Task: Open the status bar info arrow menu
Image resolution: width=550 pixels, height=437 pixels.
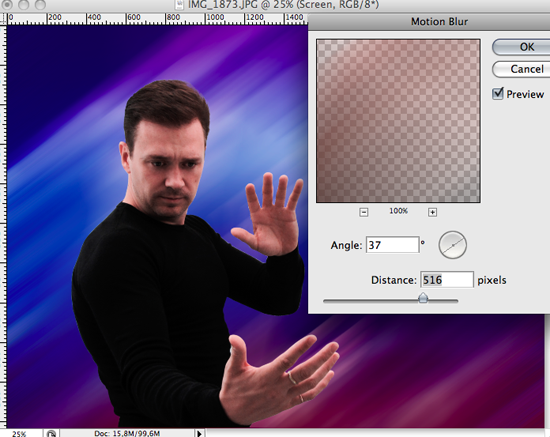Action: pyautogui.click(x=199, y=433)
